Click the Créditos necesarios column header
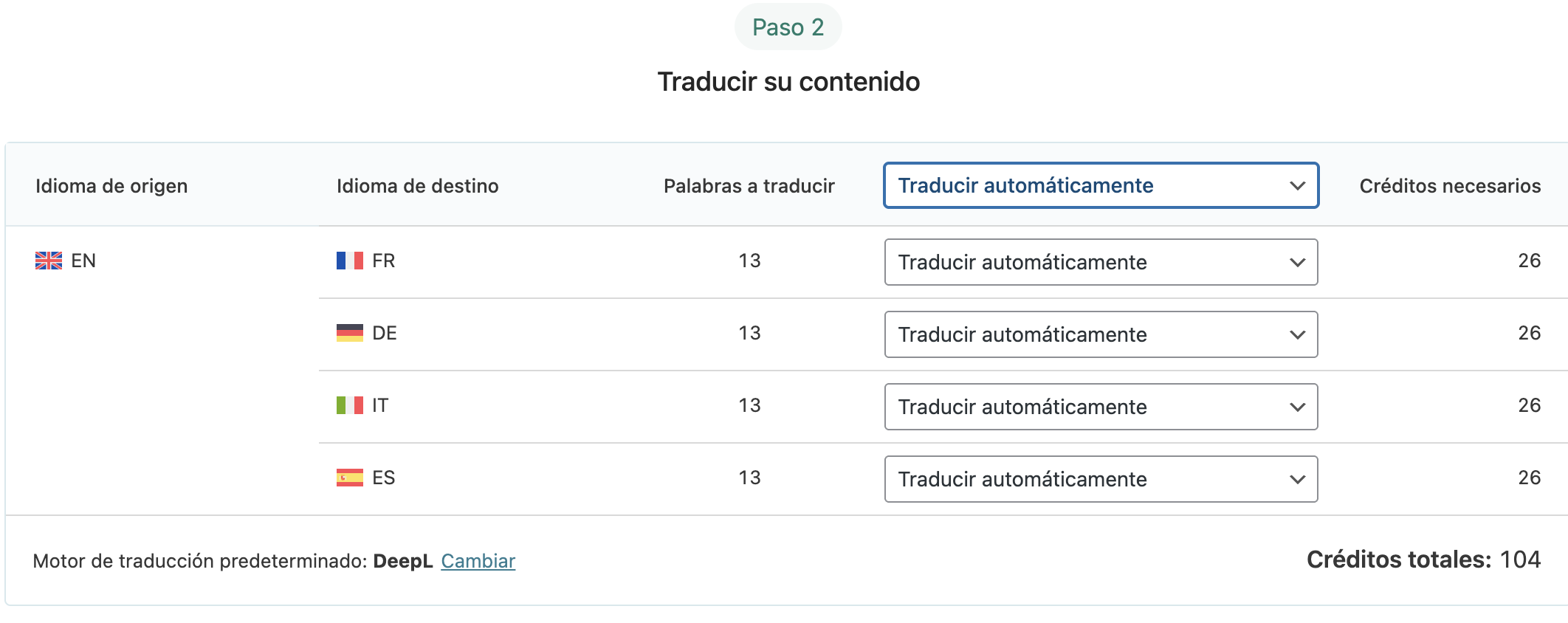Image resolution: width=1568 pixels, height=623 pixels. pos(1450,186)
